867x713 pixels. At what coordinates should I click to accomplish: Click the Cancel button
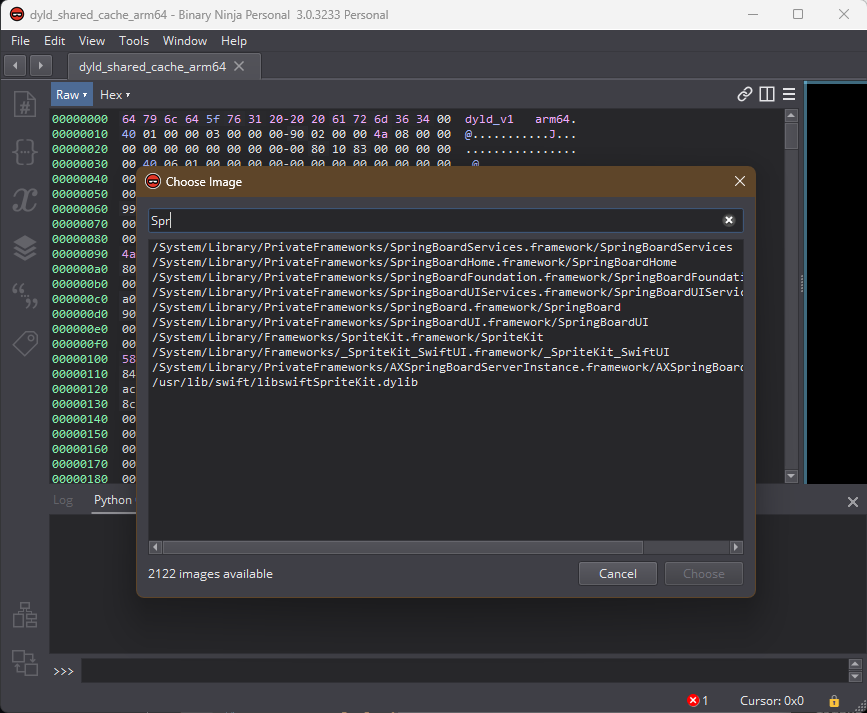coord(618,574)
